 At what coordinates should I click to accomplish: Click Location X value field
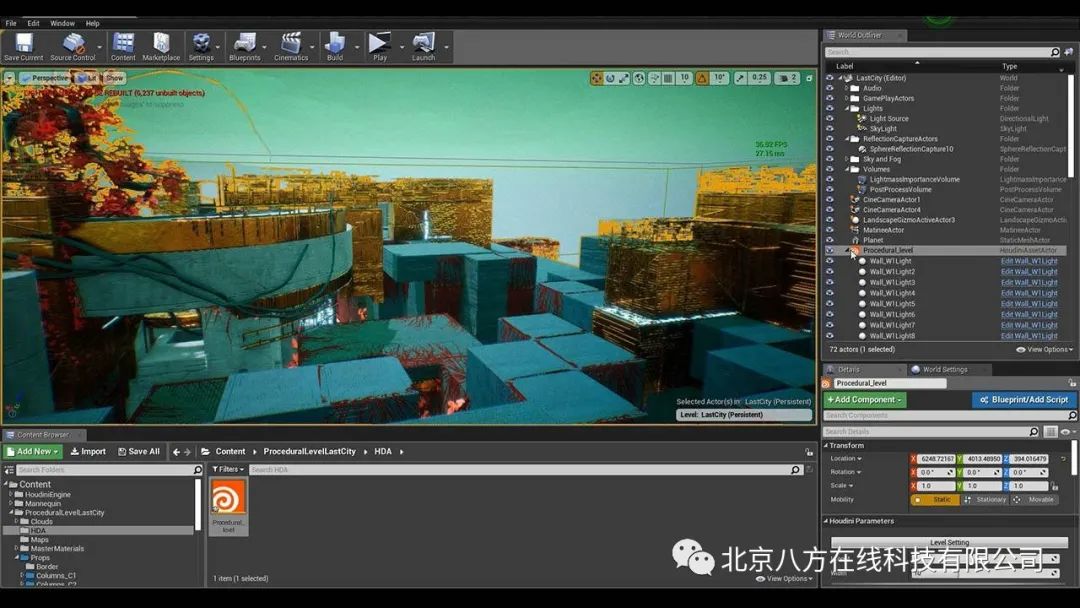point(937,459)
